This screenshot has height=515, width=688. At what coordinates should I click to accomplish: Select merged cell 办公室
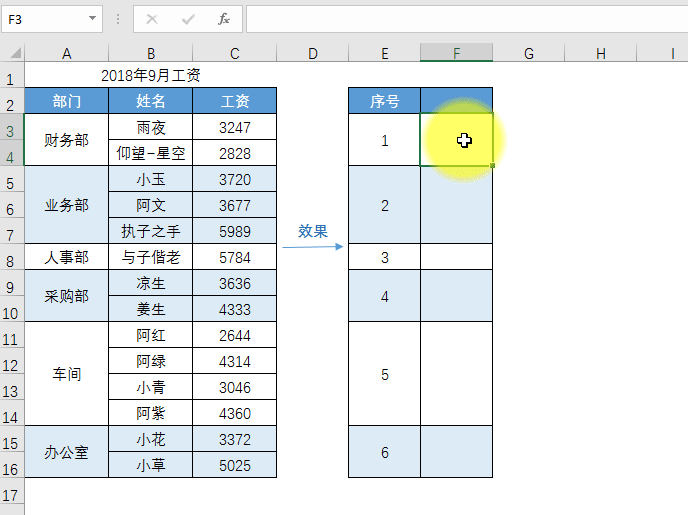tap(67, 452)
